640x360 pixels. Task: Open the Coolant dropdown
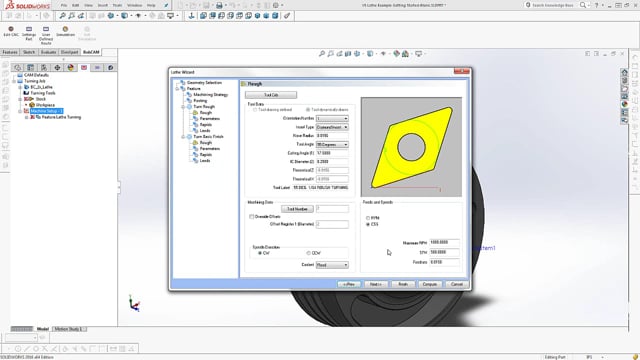(332, 265)
